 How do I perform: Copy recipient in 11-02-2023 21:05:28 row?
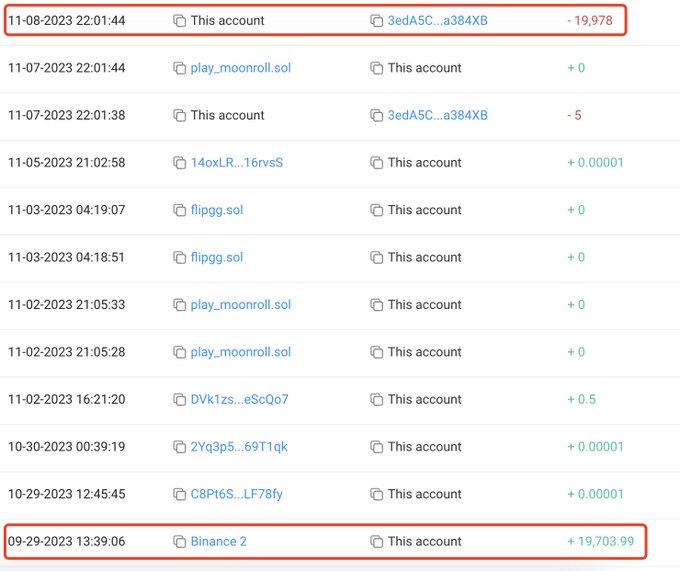click(x=376, y=352)
